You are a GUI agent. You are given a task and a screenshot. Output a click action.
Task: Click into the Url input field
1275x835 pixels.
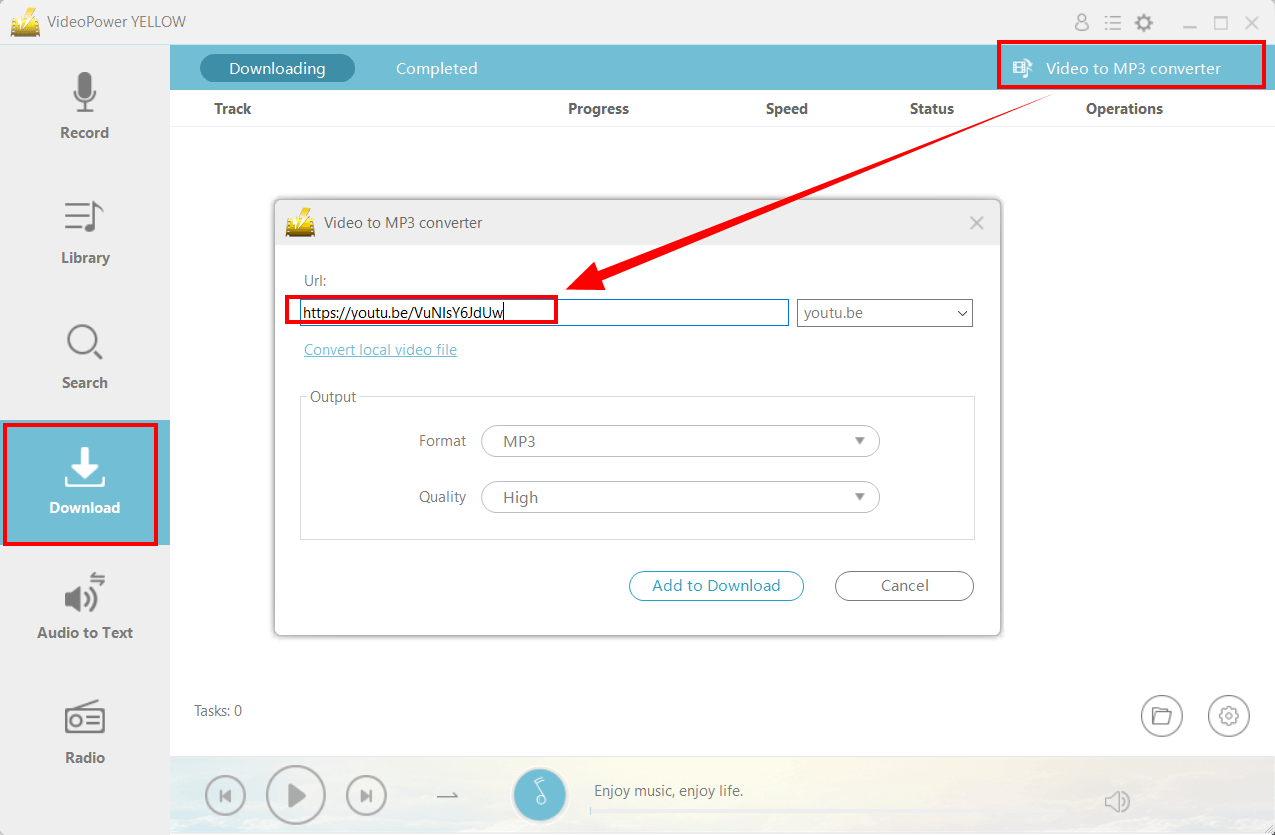pos(545,313)
